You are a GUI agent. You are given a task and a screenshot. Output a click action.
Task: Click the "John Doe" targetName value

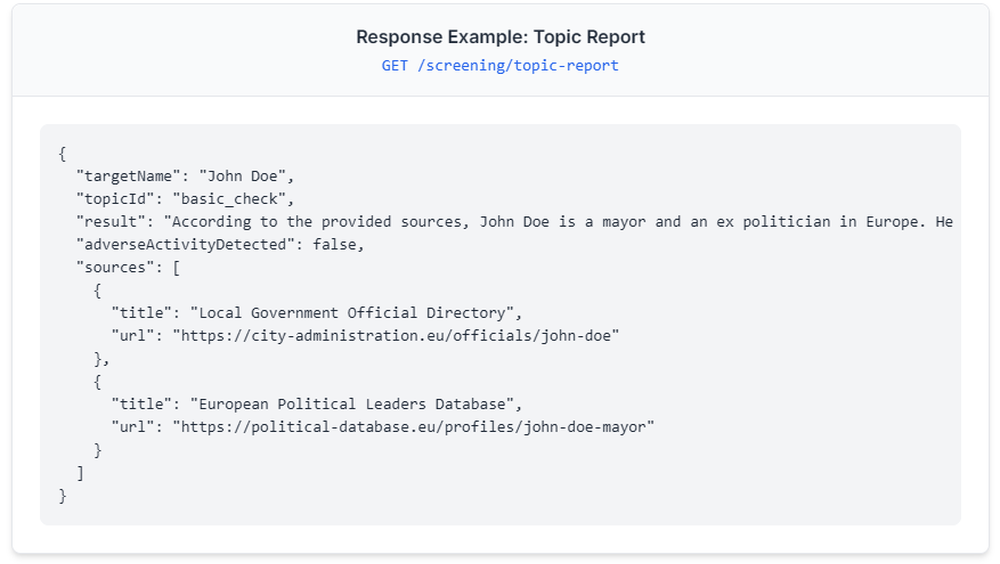[242, 176]
